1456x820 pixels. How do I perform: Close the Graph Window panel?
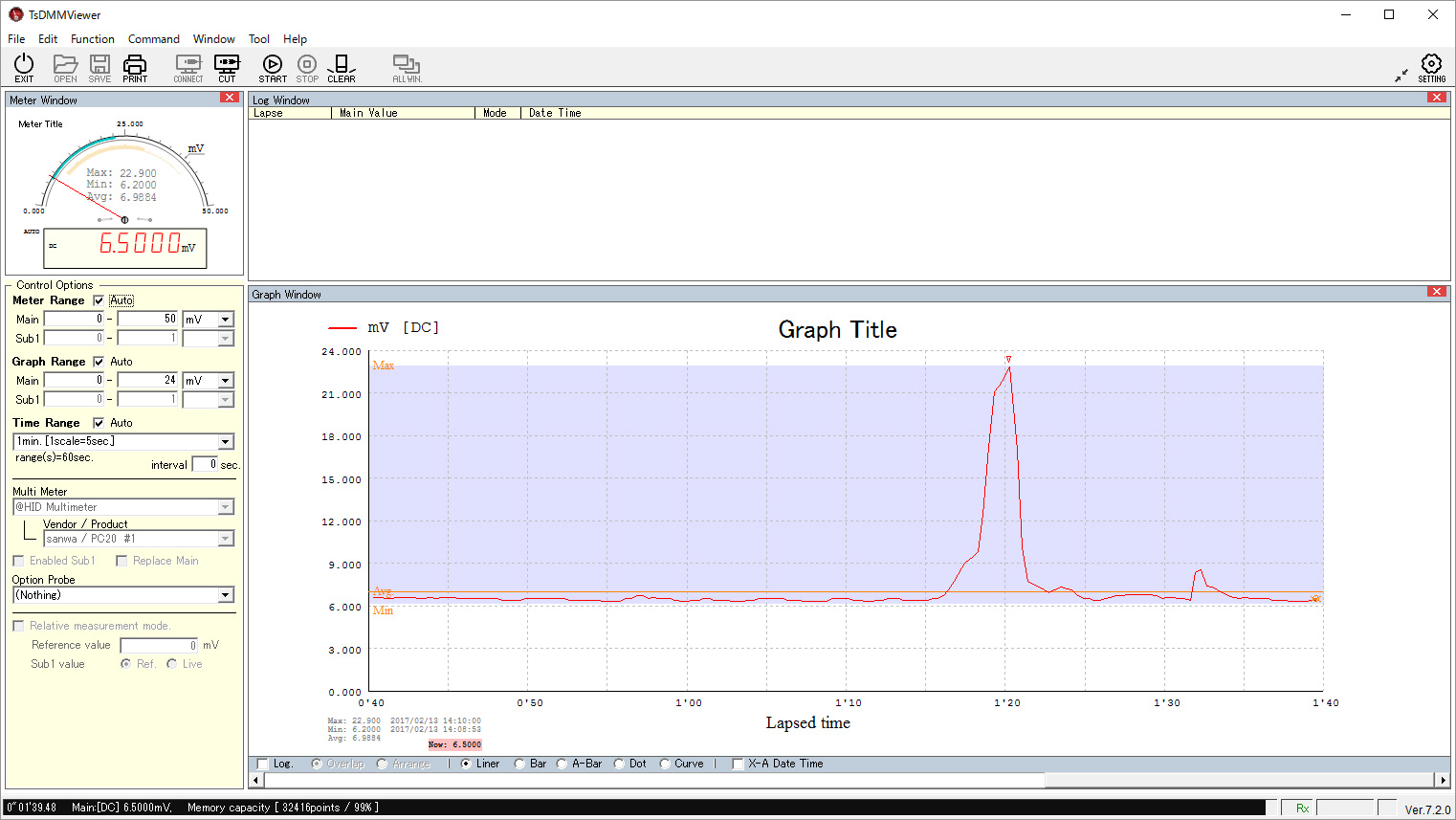coord(1436,292)
